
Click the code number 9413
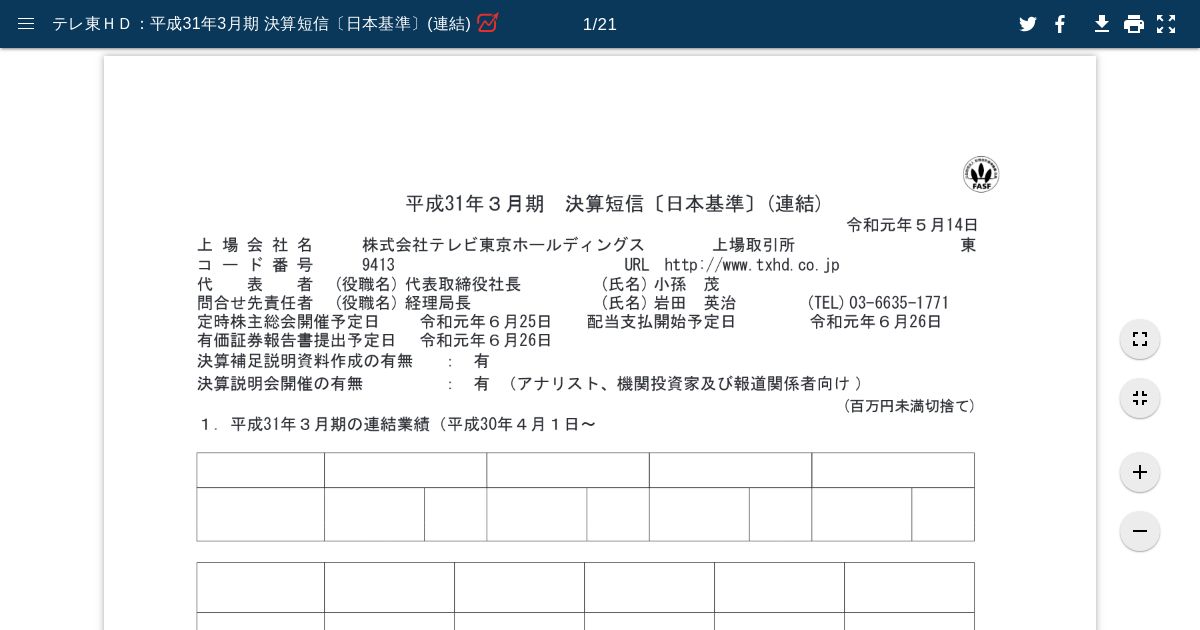[378, 265]
